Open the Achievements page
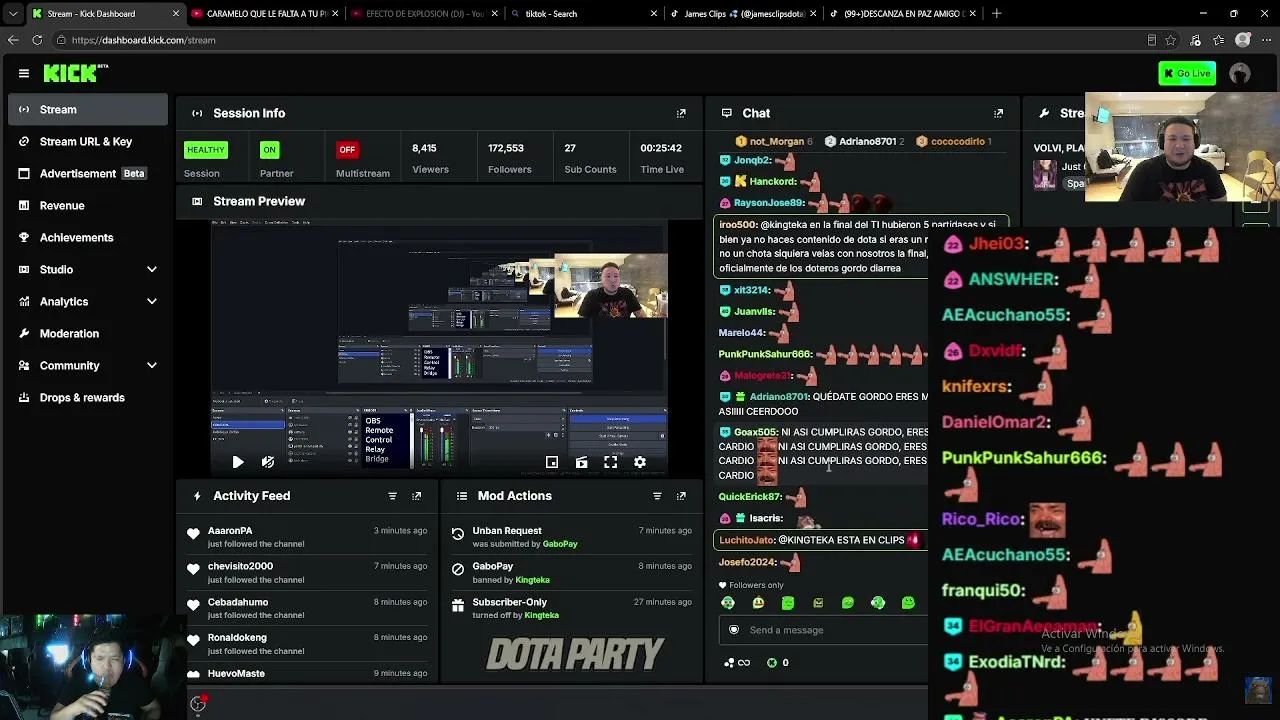The height and width of the screenshot is (720, 1280). pyautogui.click(x=88, y=238)
